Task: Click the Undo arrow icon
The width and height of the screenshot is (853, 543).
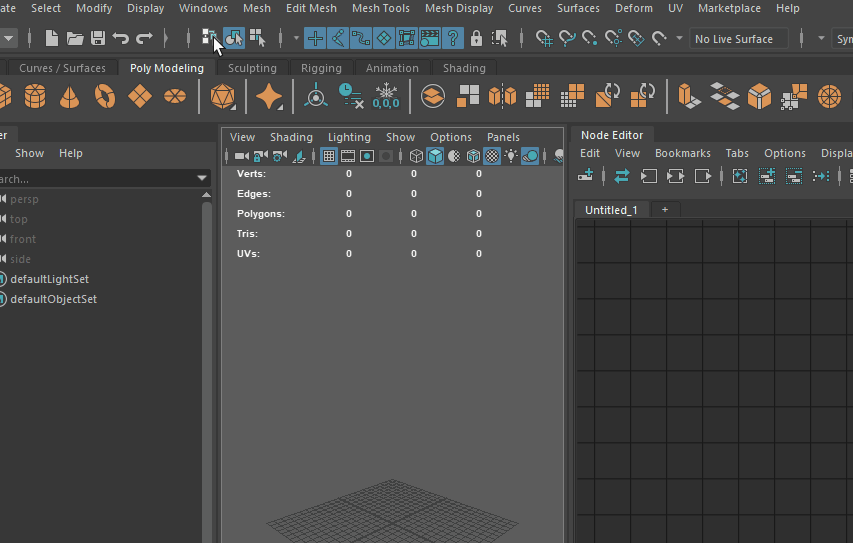Action: tap(121, 39)
